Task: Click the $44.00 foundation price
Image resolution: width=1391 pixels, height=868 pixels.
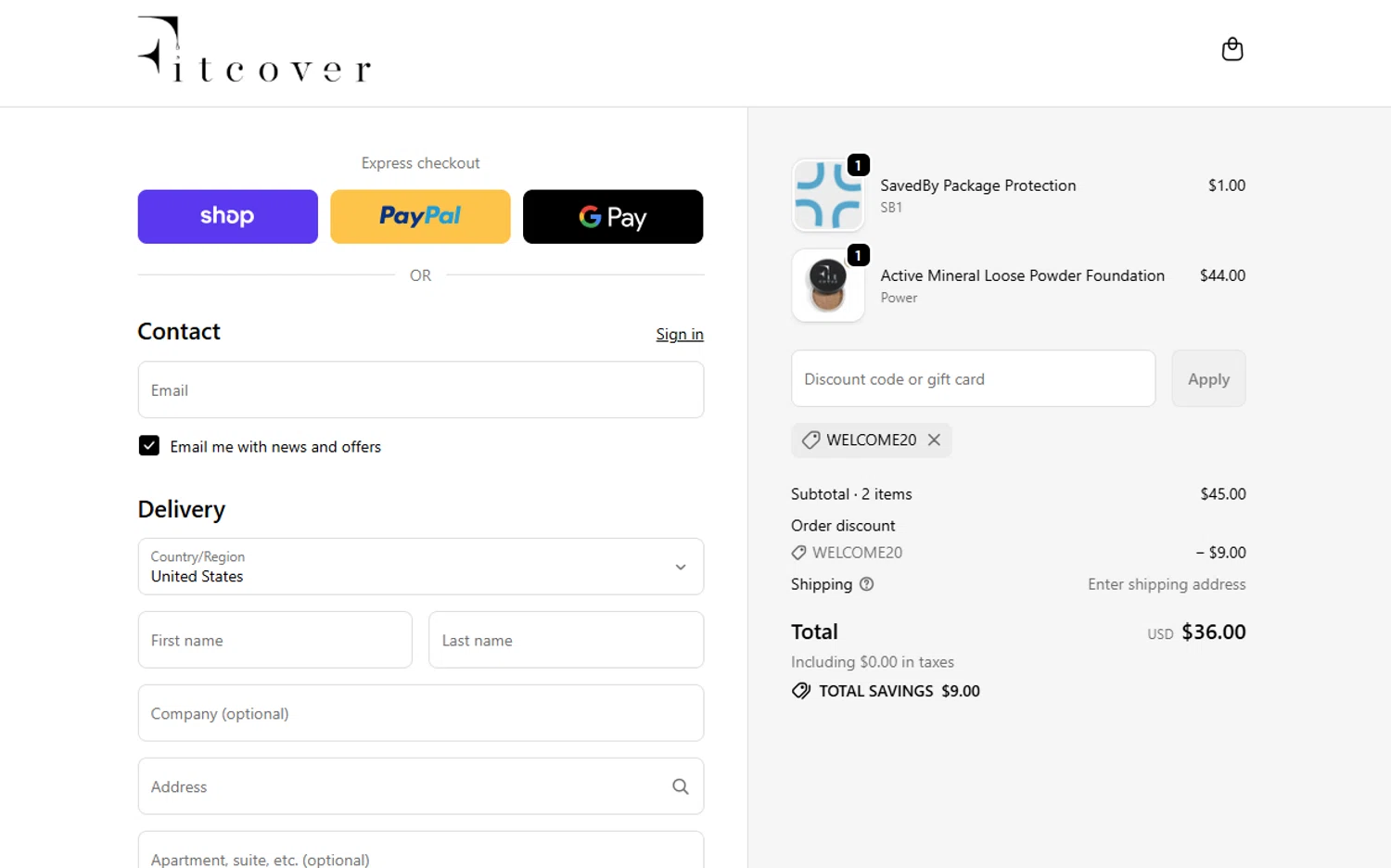Action: point(1222,275)
